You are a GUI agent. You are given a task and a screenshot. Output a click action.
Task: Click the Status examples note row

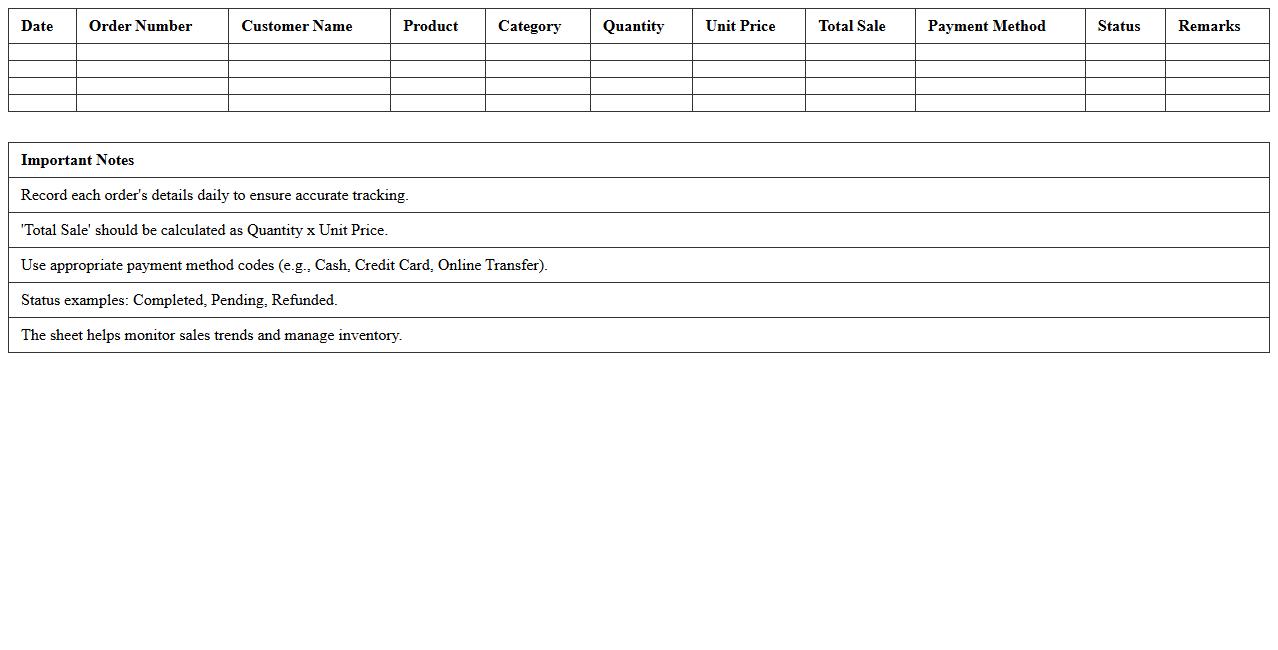pyautogui.click(x=179, y=300)
